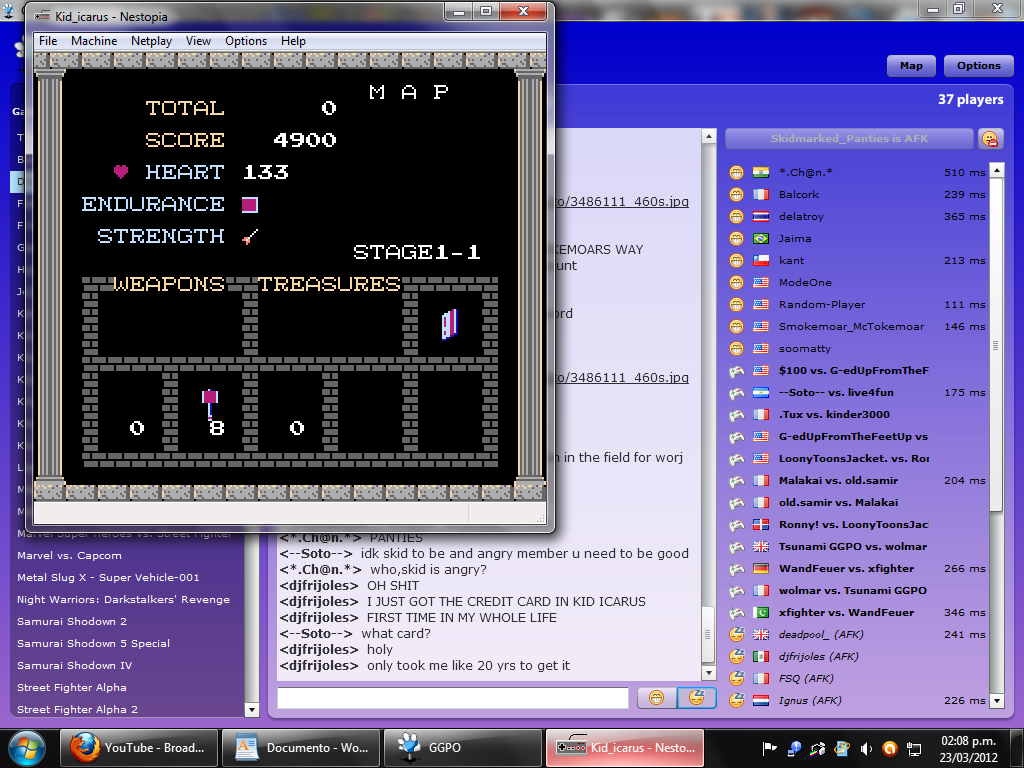1024x768 pixels.
Task: Click the Thailand flag in delatroy's row
Action: 761,217
